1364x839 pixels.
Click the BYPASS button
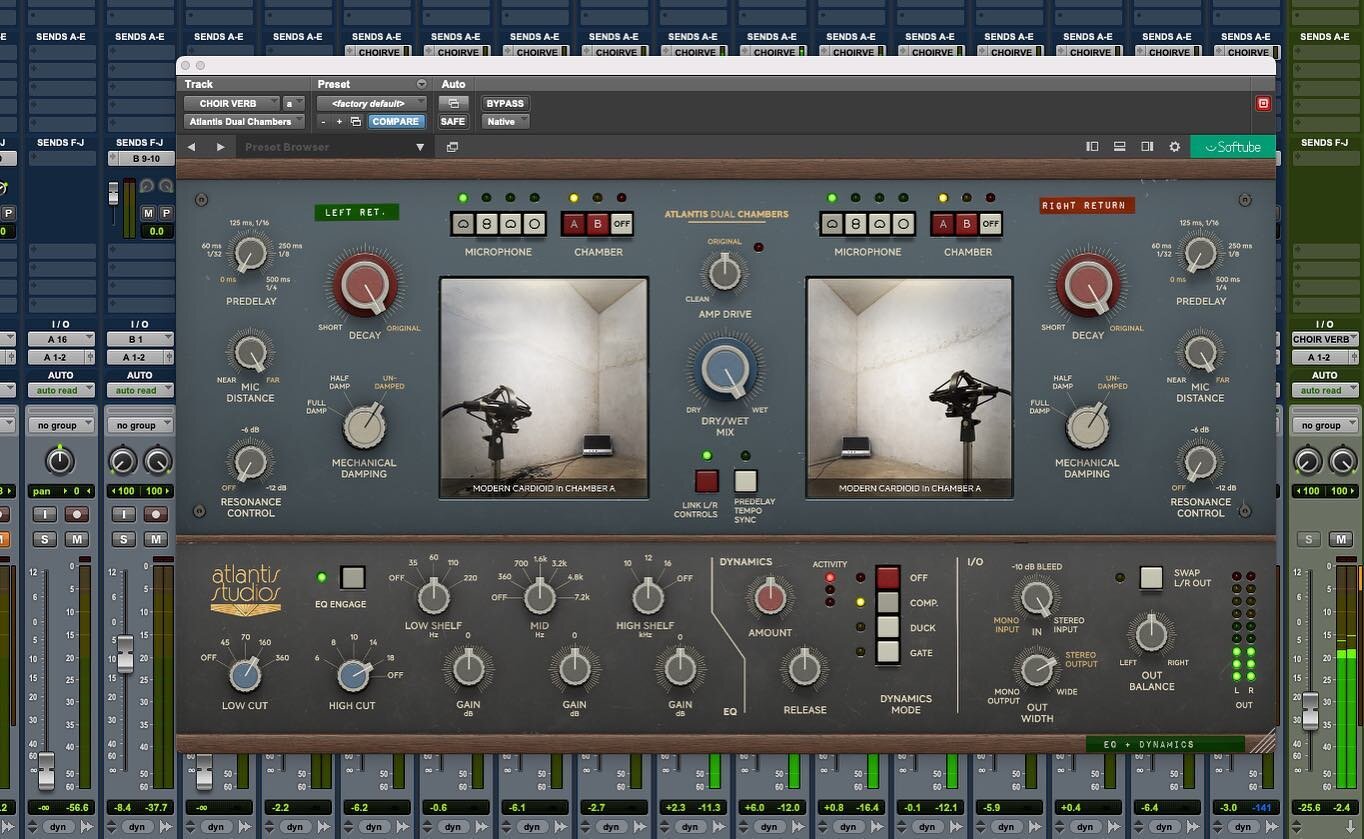(x=505, y=103)
